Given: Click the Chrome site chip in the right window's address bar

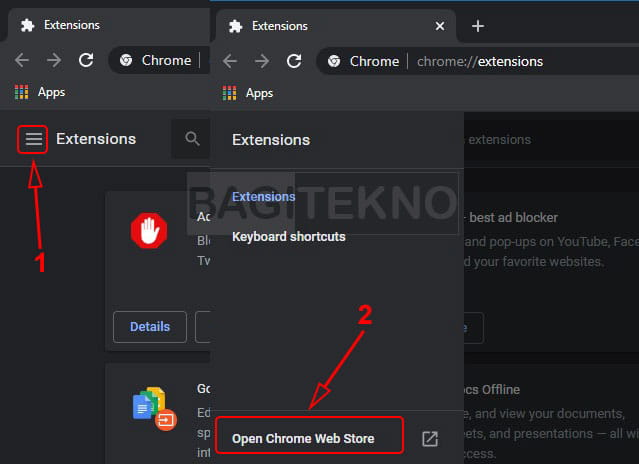Looking at the screenshot, I should [364, 62].
